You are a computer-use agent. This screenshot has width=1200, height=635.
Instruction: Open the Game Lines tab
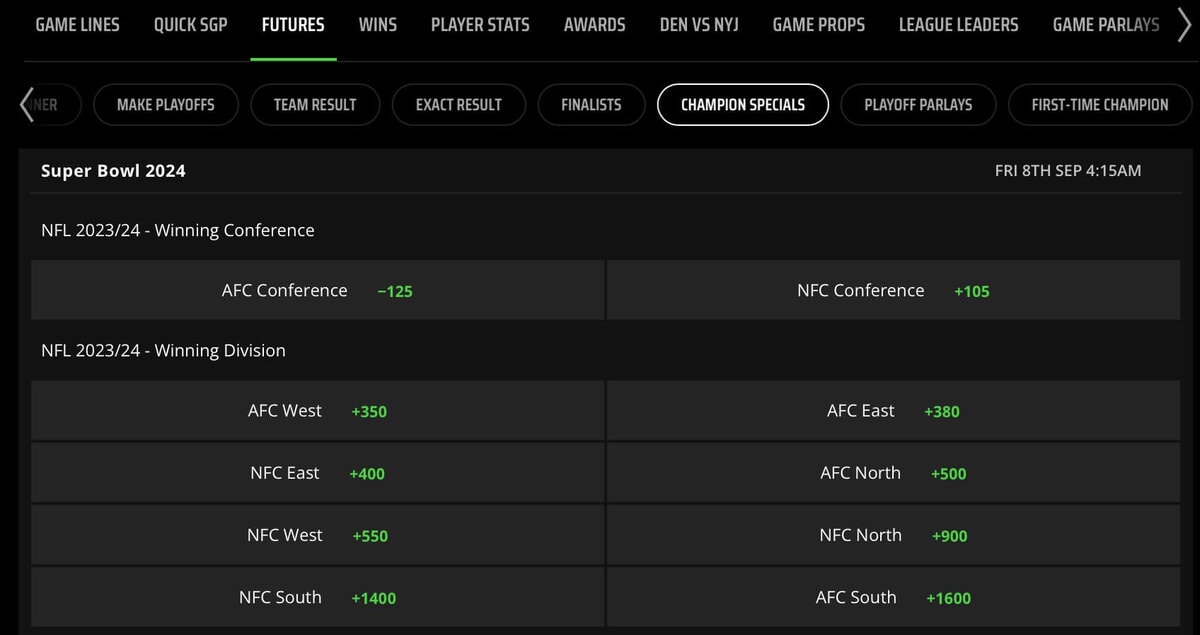pos(77,25)
